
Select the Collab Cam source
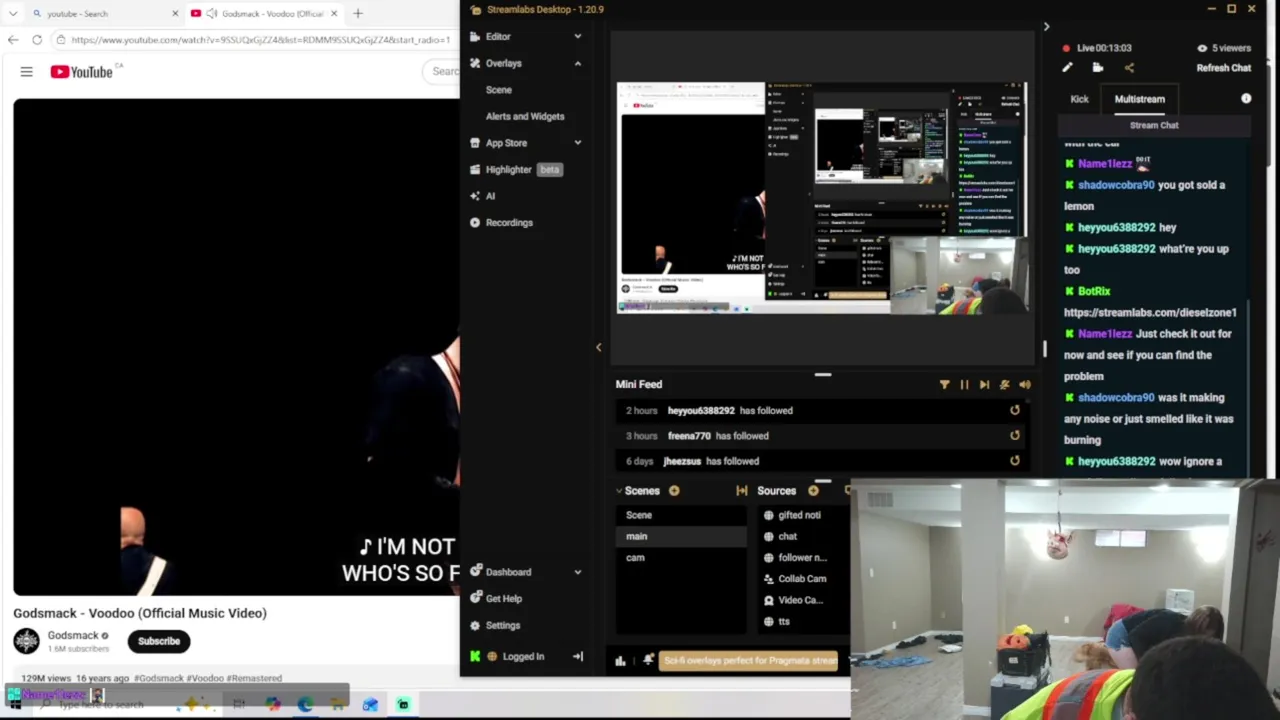pyautogui.click(x=801, y=579)
